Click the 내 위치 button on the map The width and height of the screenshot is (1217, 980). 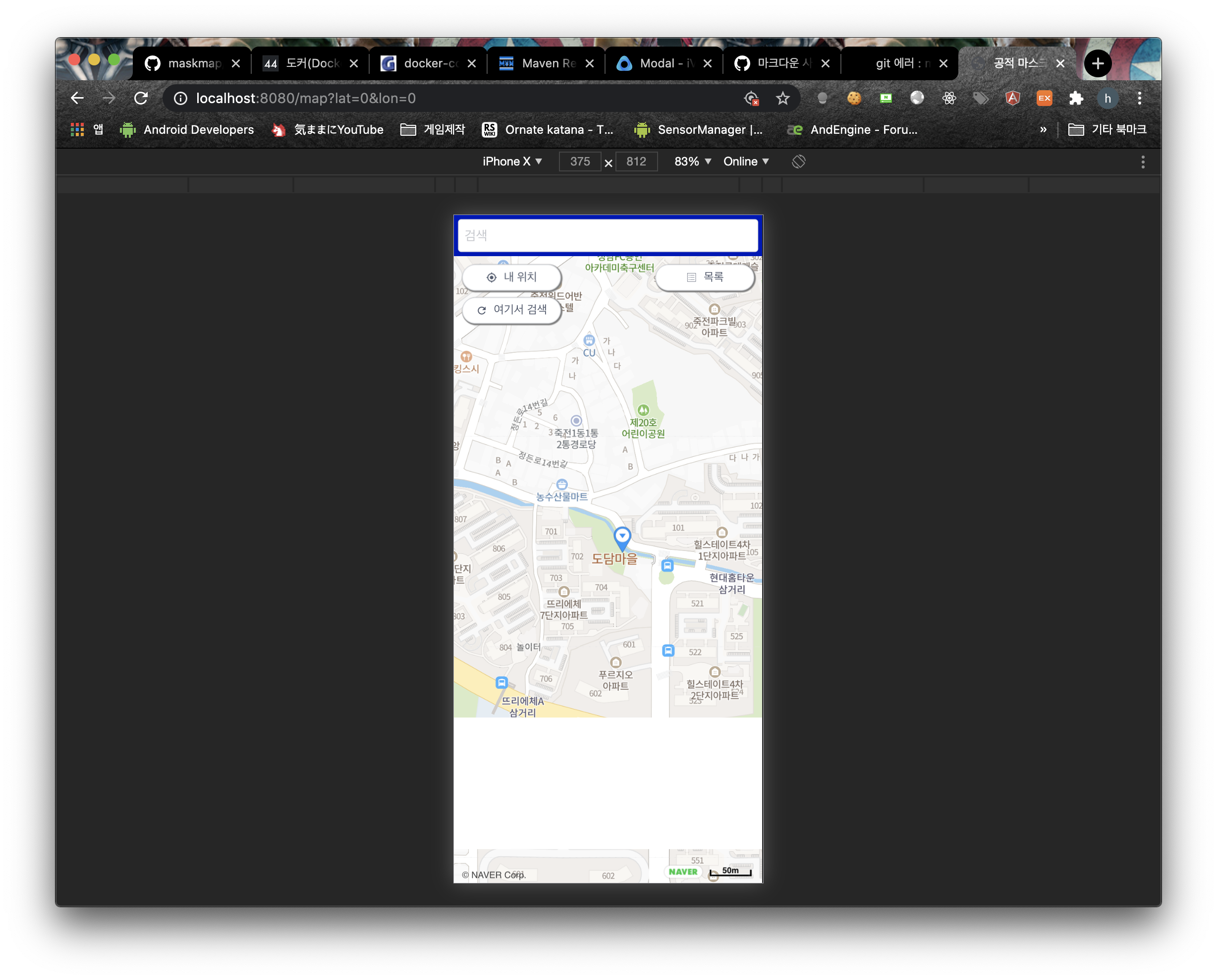[x=512, y=277]
